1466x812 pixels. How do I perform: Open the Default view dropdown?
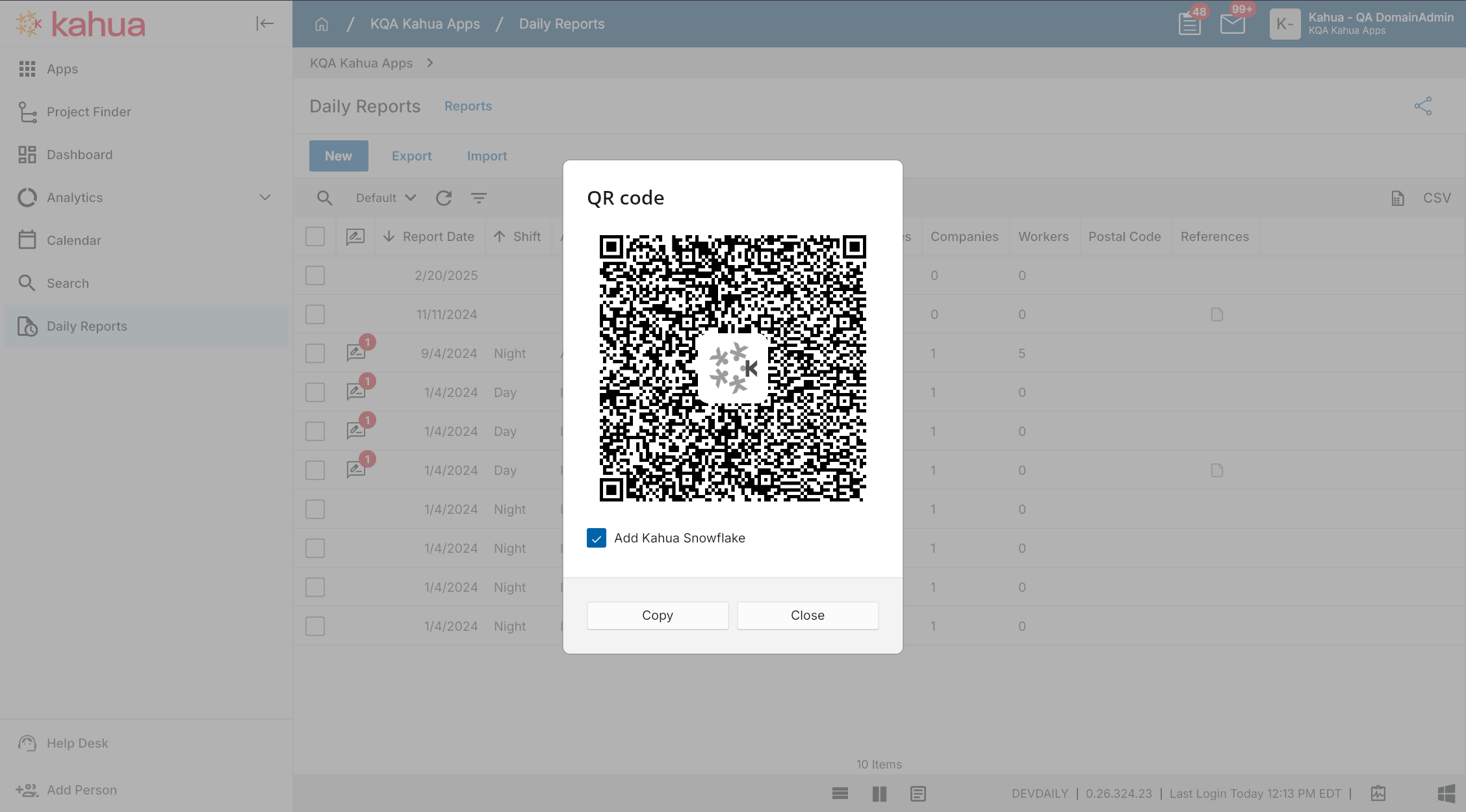tap(385, 198)
